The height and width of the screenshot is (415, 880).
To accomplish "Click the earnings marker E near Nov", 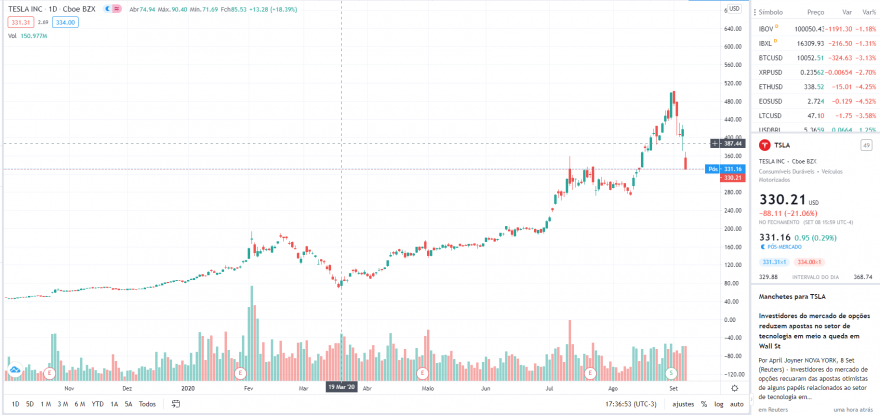I will tap(51, 373).
